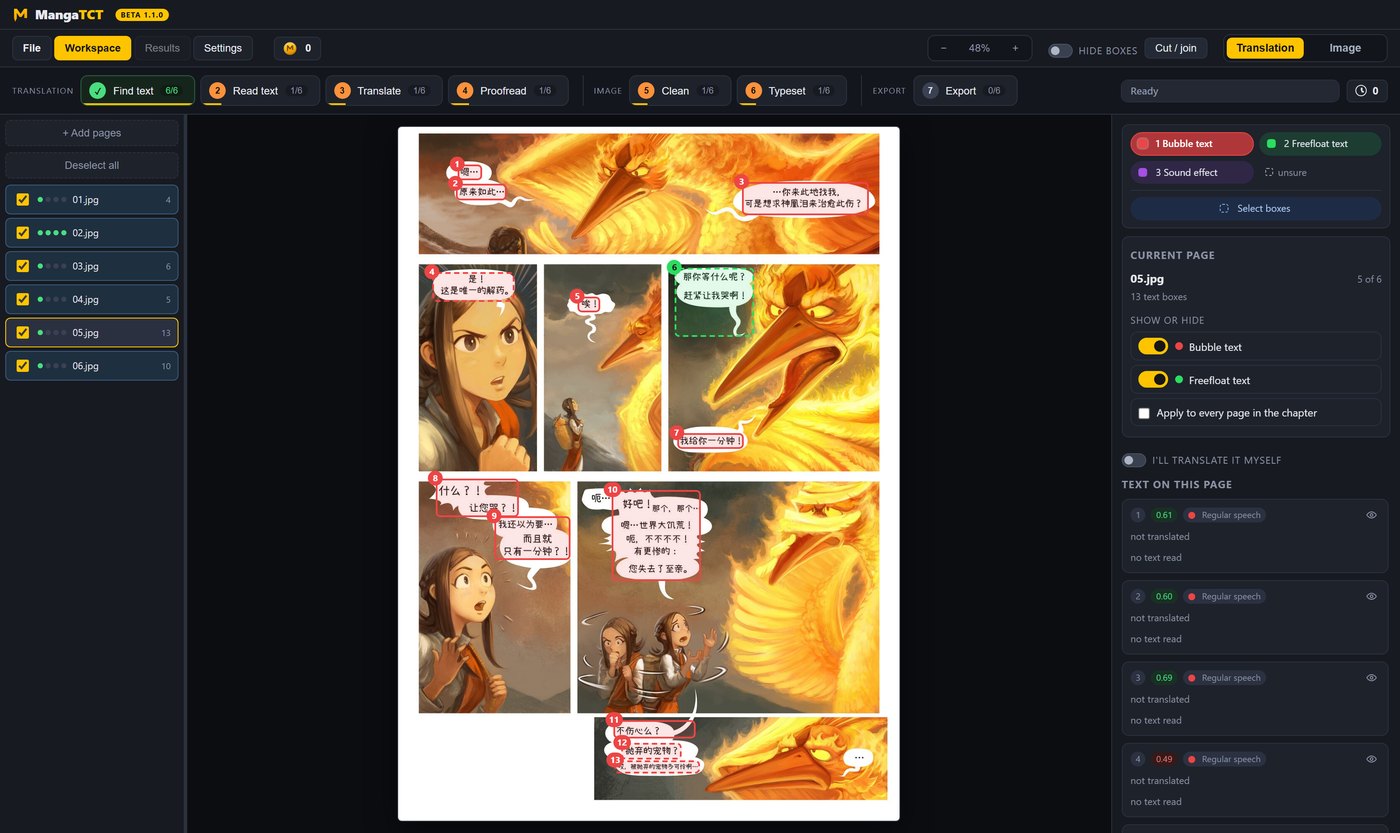Click the coin balance icon

tap(291, 48)
